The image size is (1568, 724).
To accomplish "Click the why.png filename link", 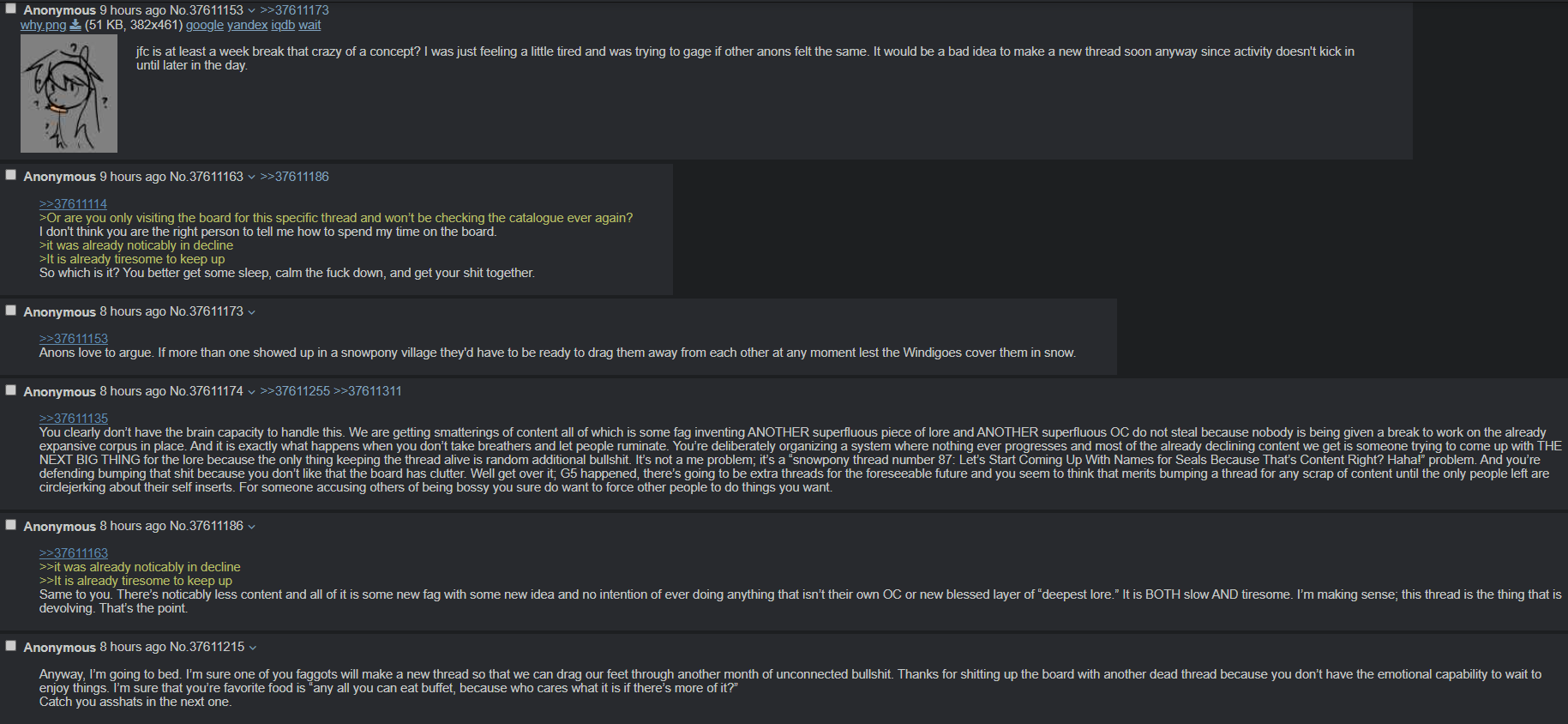I will (x=43, y=25).
